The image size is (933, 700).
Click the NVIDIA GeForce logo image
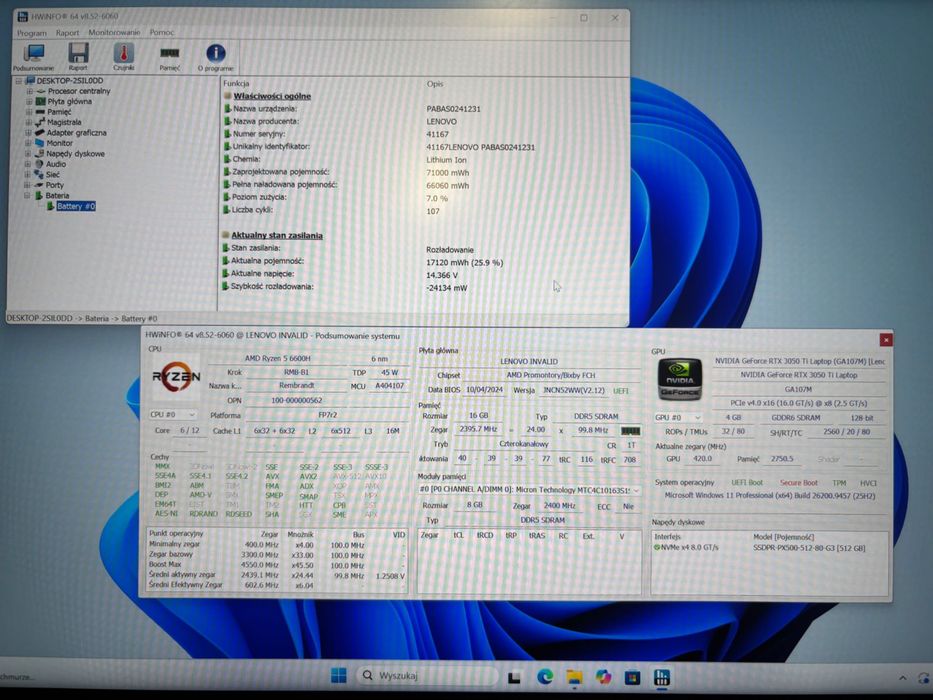point(680,379)
